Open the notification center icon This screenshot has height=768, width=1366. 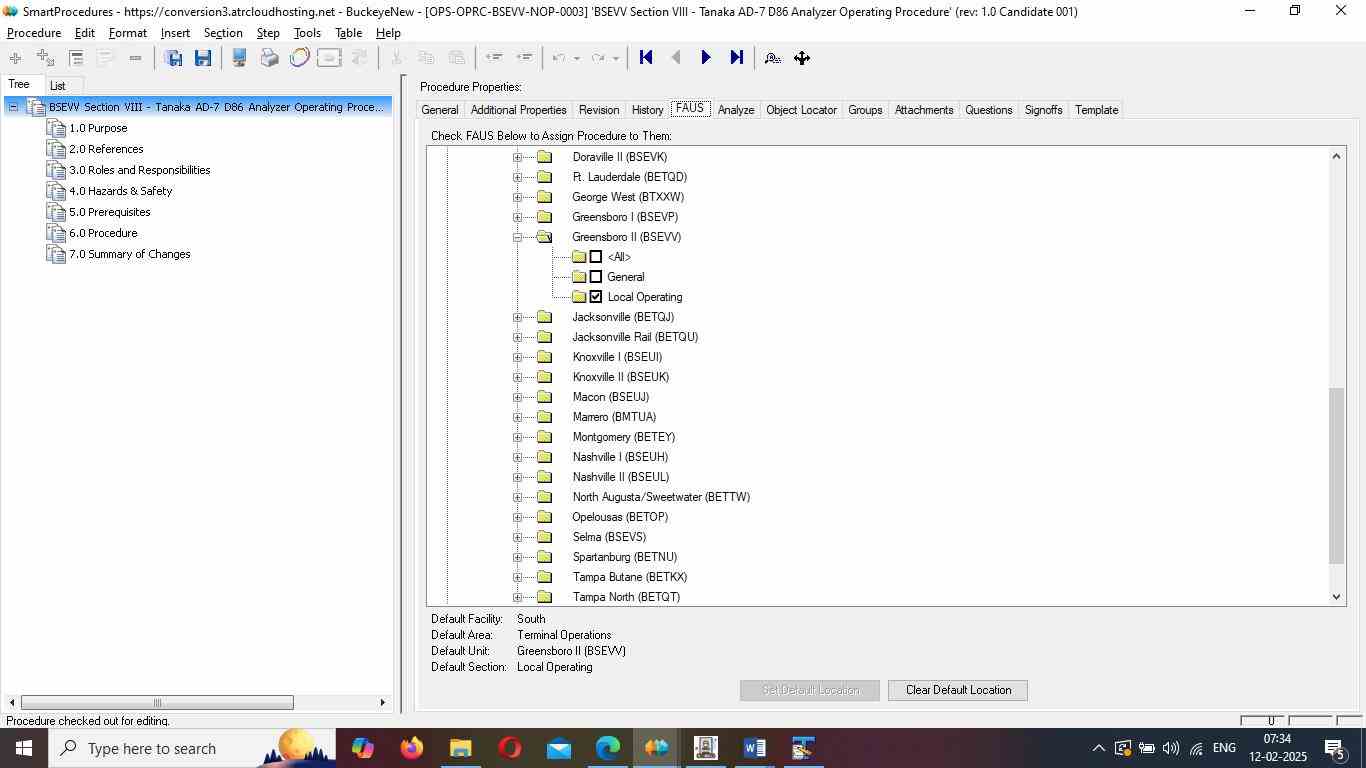click(1335, 748)
